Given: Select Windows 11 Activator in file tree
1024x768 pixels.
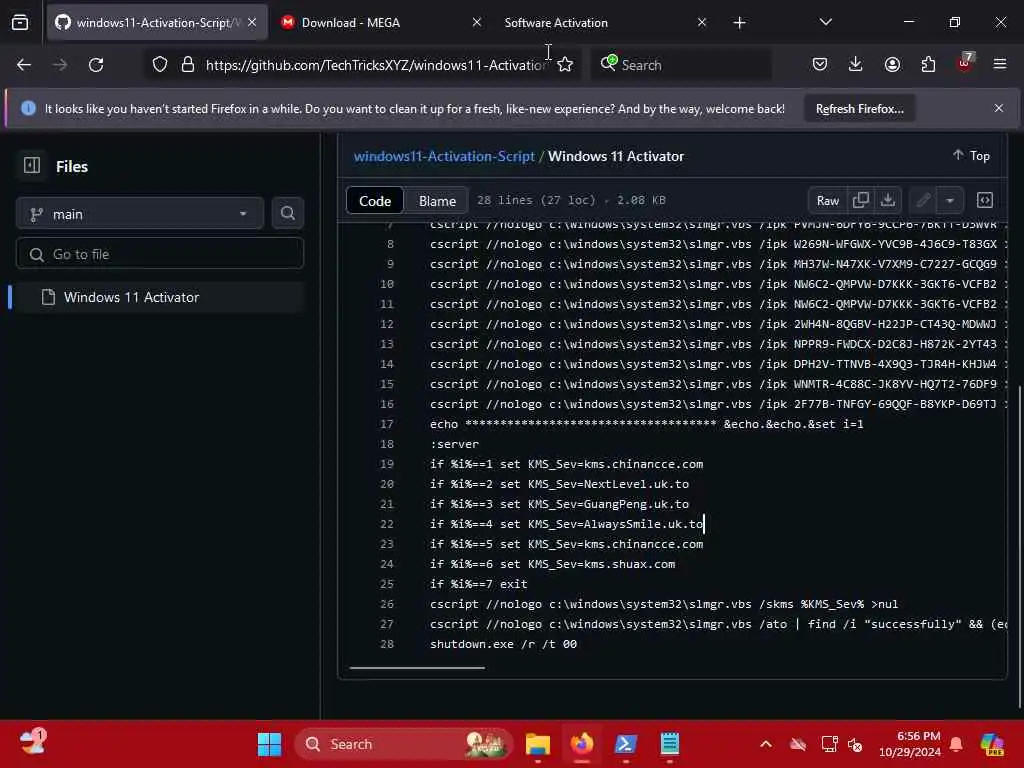Looking at the screenshot, I should pos(159,297).
